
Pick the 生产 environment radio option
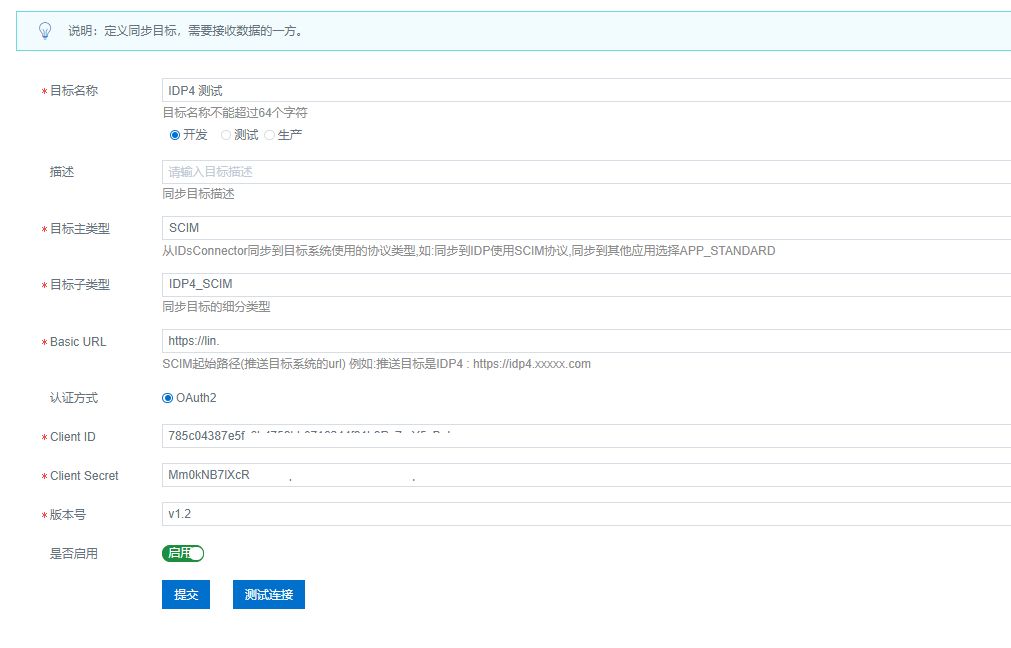269,135
